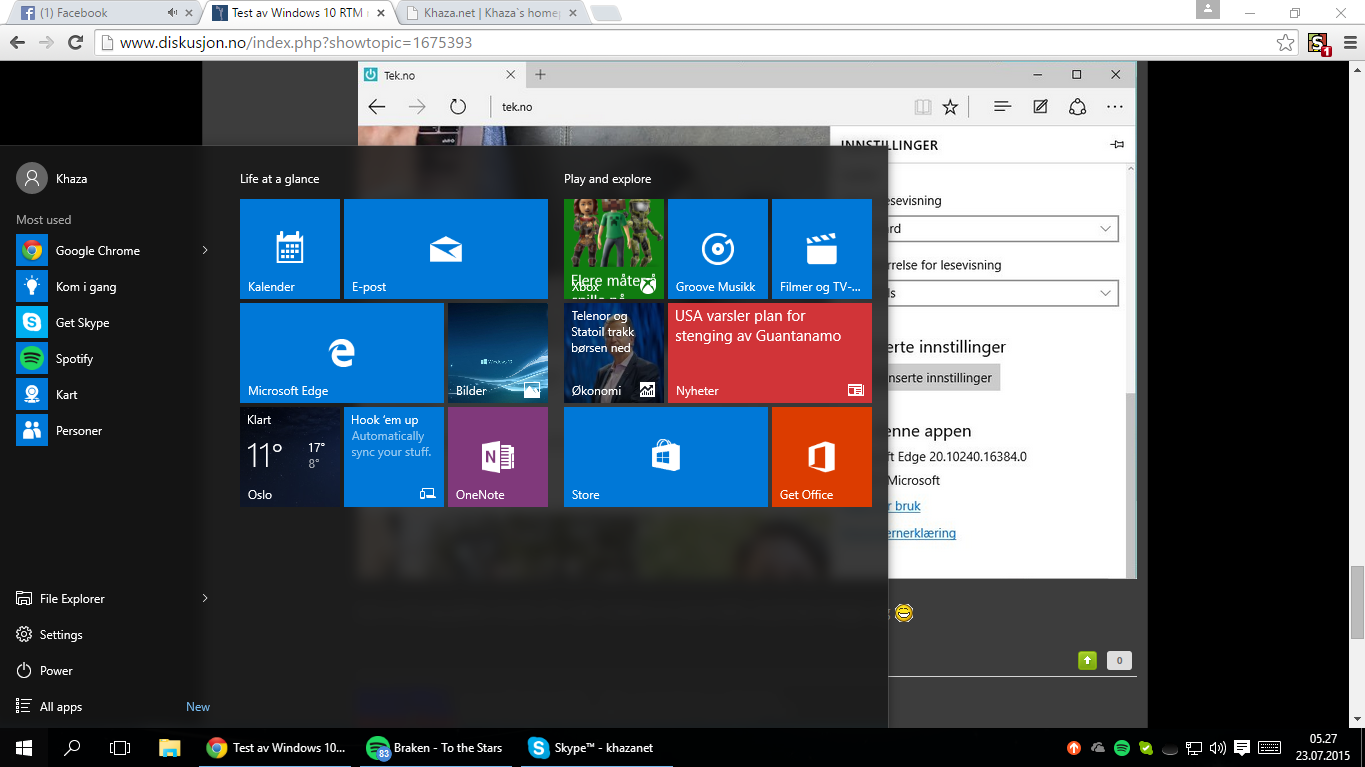This screenshot has width=1365, height=767.
Task: Click the orange up-arrow tray icon
Action: (1074, 747)
